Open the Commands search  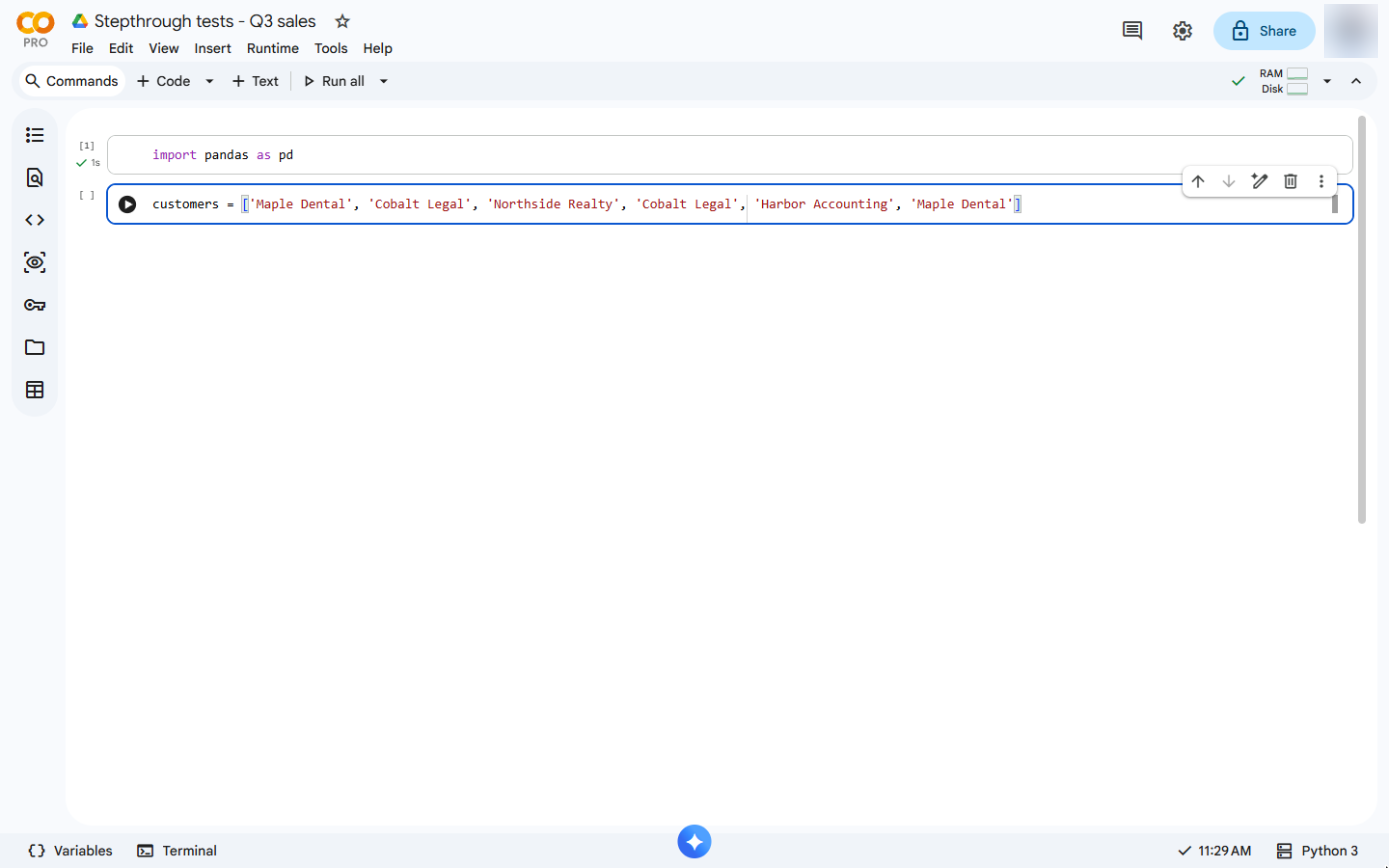(x=72, y=81)
